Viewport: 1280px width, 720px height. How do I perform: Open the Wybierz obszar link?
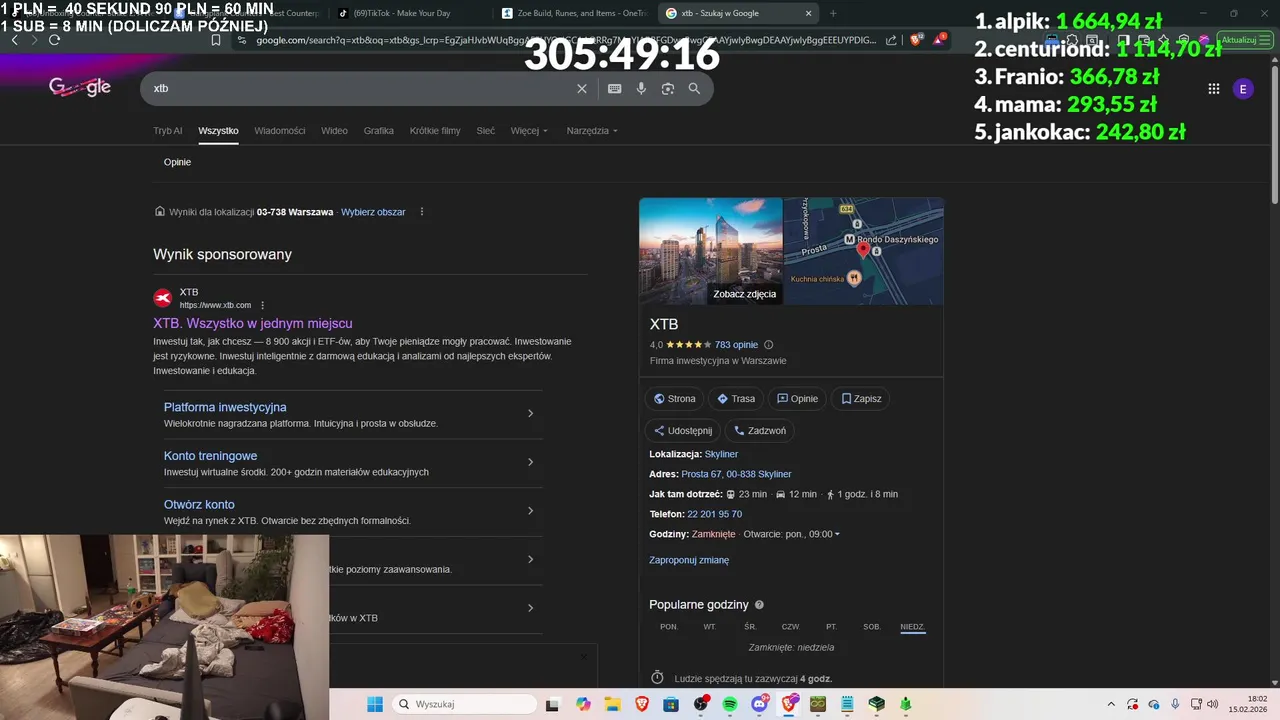tap(373, 212)
